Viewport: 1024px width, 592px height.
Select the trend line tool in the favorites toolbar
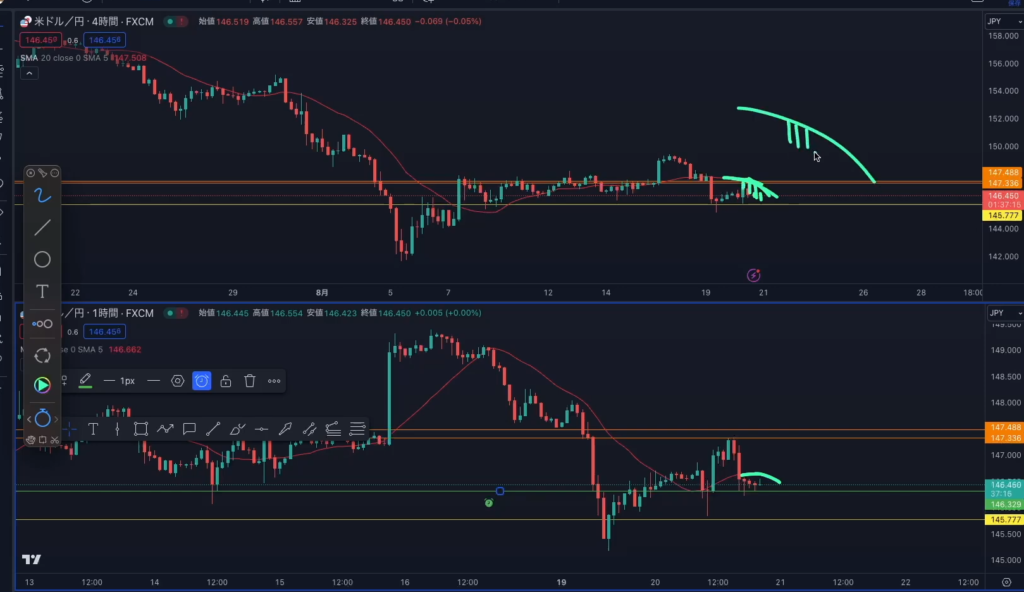(x=213, y=429)
